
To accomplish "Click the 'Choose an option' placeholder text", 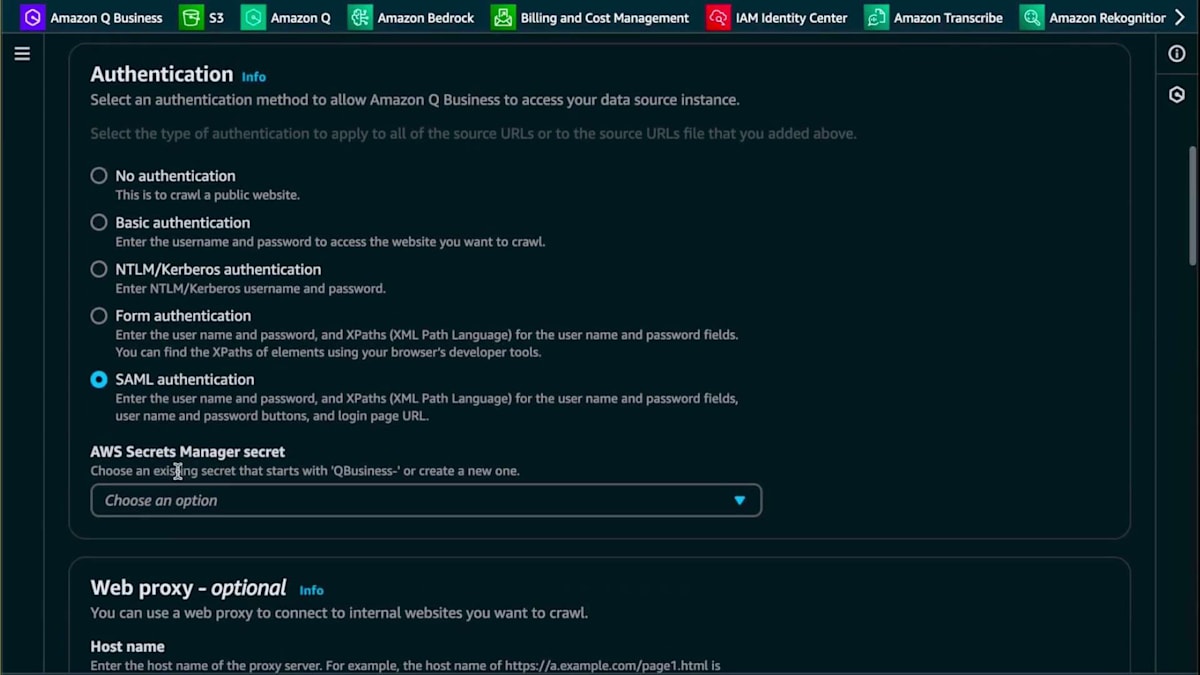I will (x=161, y=501).
